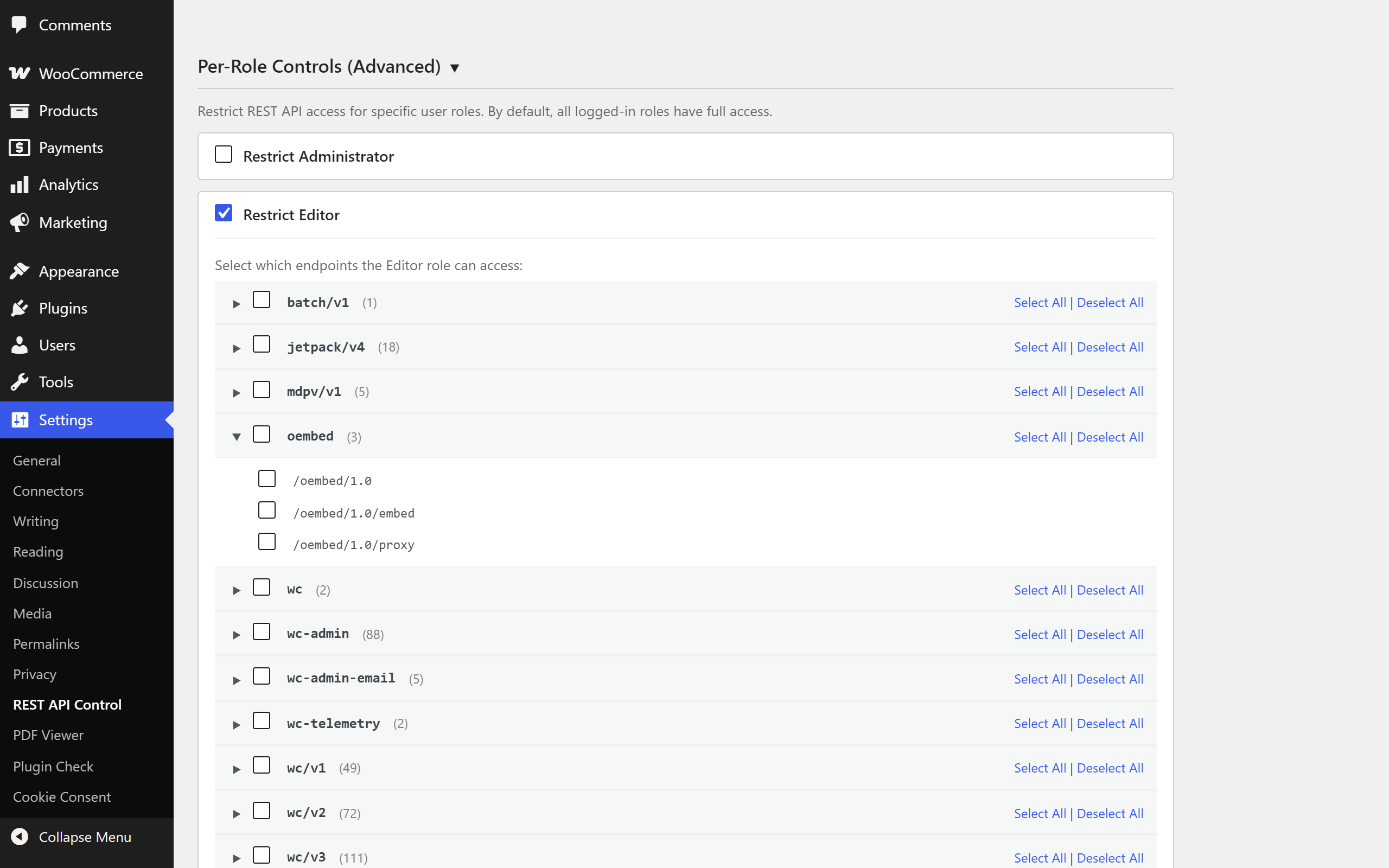1389x868 pixels.
Task: Click Deselect All for wc-admin
Action: tap(1110, 634)
